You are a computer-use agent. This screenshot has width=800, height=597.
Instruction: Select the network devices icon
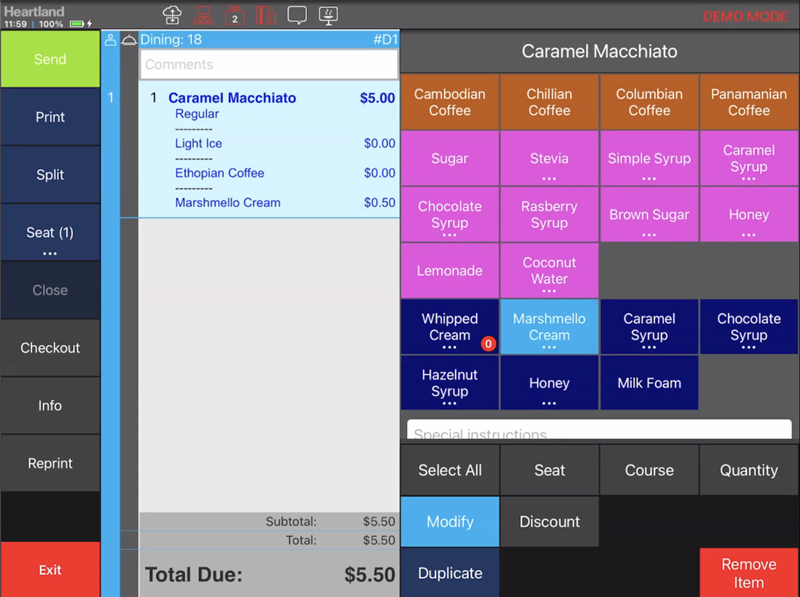[203, 15]
